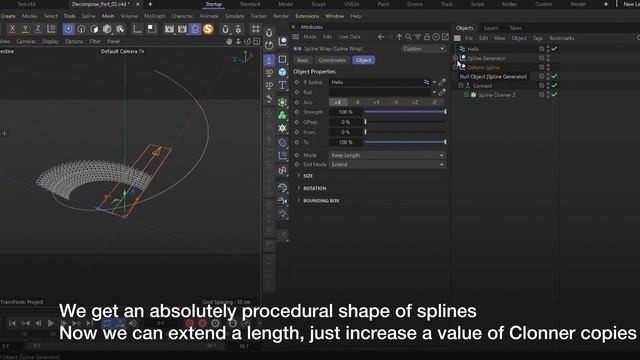Toggle the X axis lock icon
Viewport: 640px width, 360px height.
[12, 29]
